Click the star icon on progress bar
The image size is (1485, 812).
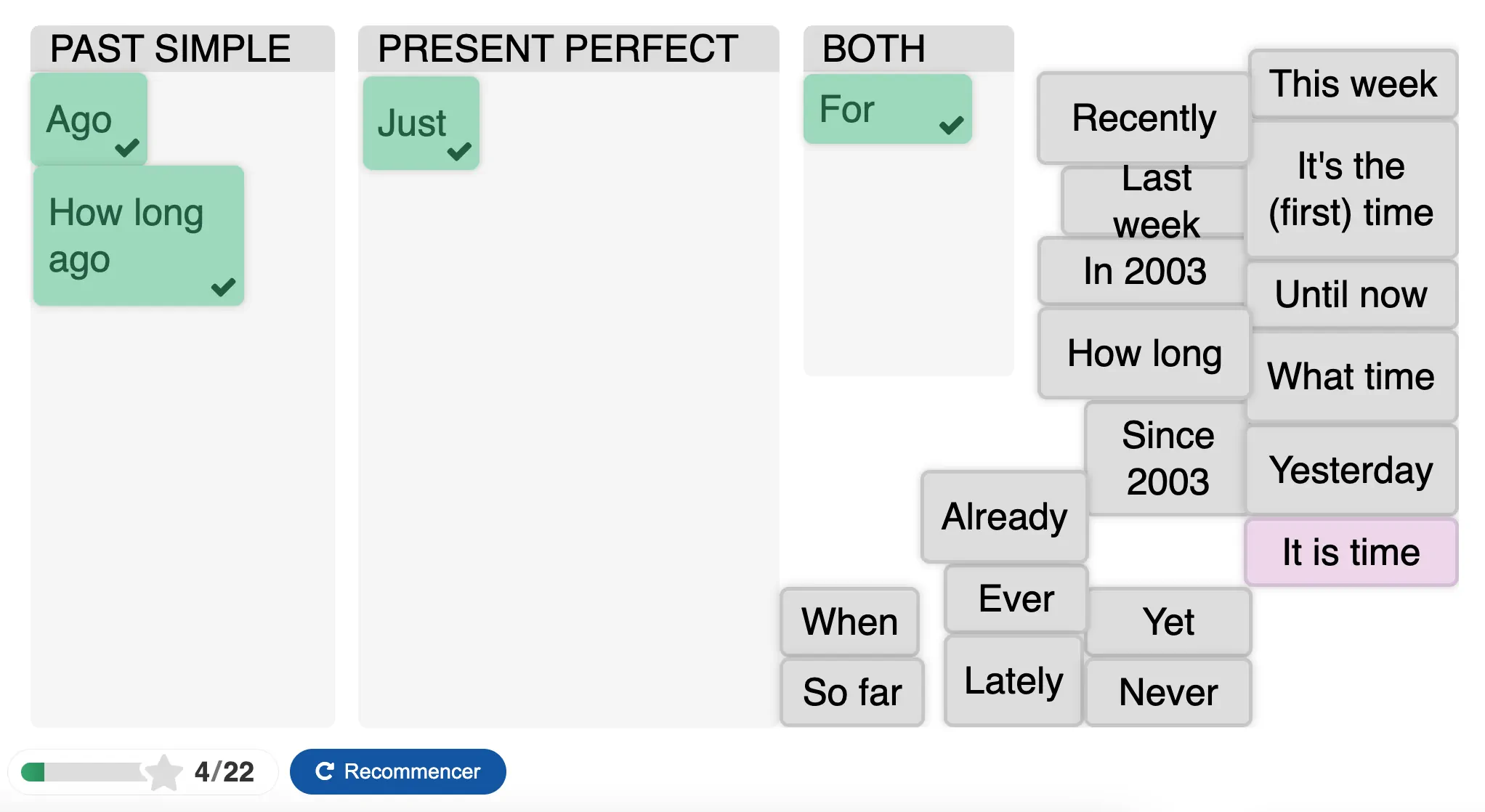click(x=164, y=771)
